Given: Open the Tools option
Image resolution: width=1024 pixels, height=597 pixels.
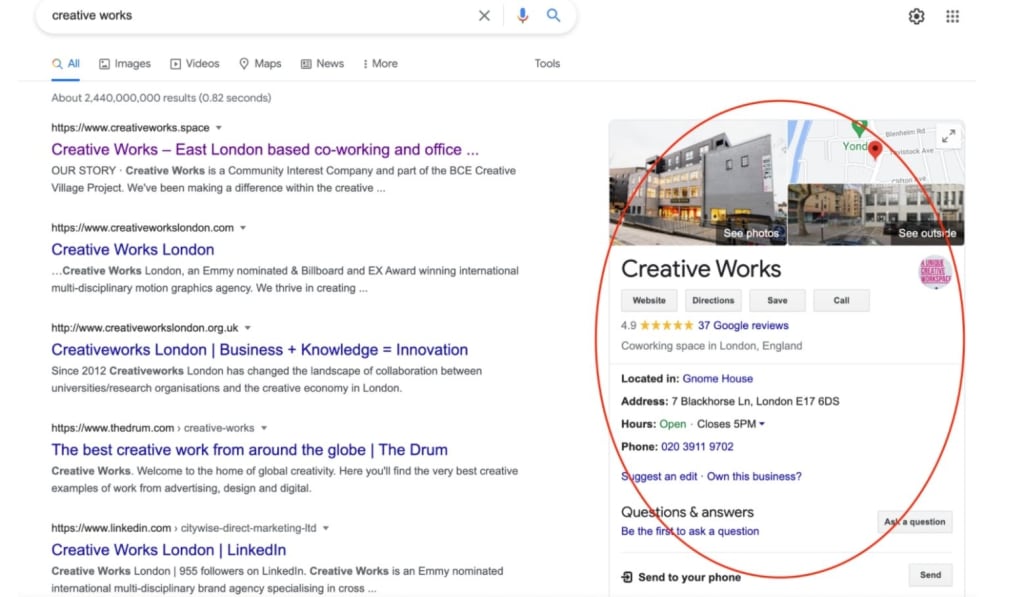Looking at the screenshot, I should click(547, 64).
